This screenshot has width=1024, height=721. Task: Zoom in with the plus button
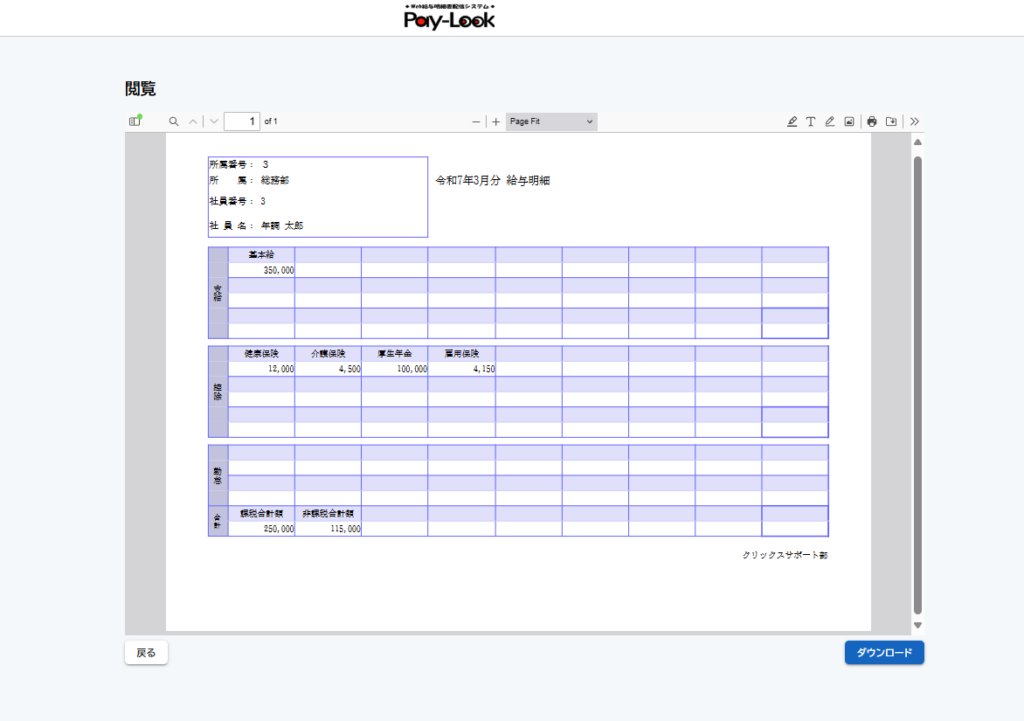(496, 121)
